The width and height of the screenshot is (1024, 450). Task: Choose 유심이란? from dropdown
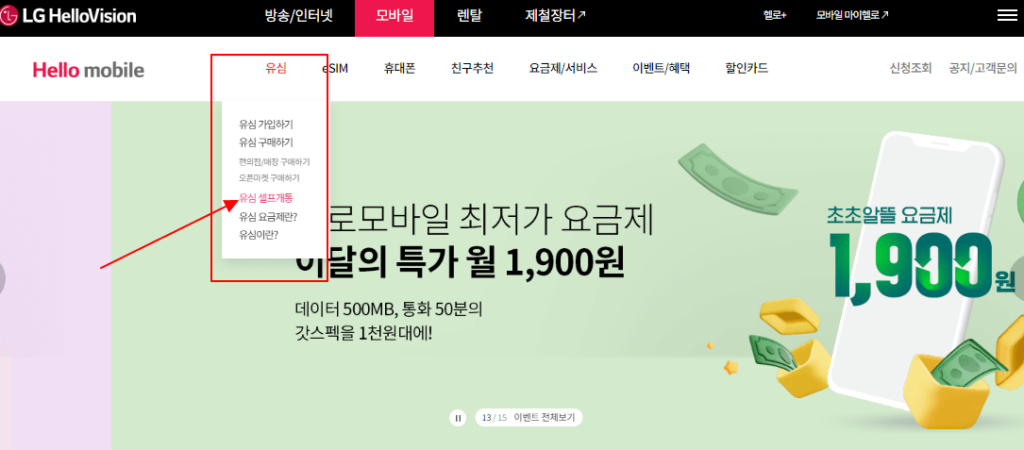click(259, 235)
